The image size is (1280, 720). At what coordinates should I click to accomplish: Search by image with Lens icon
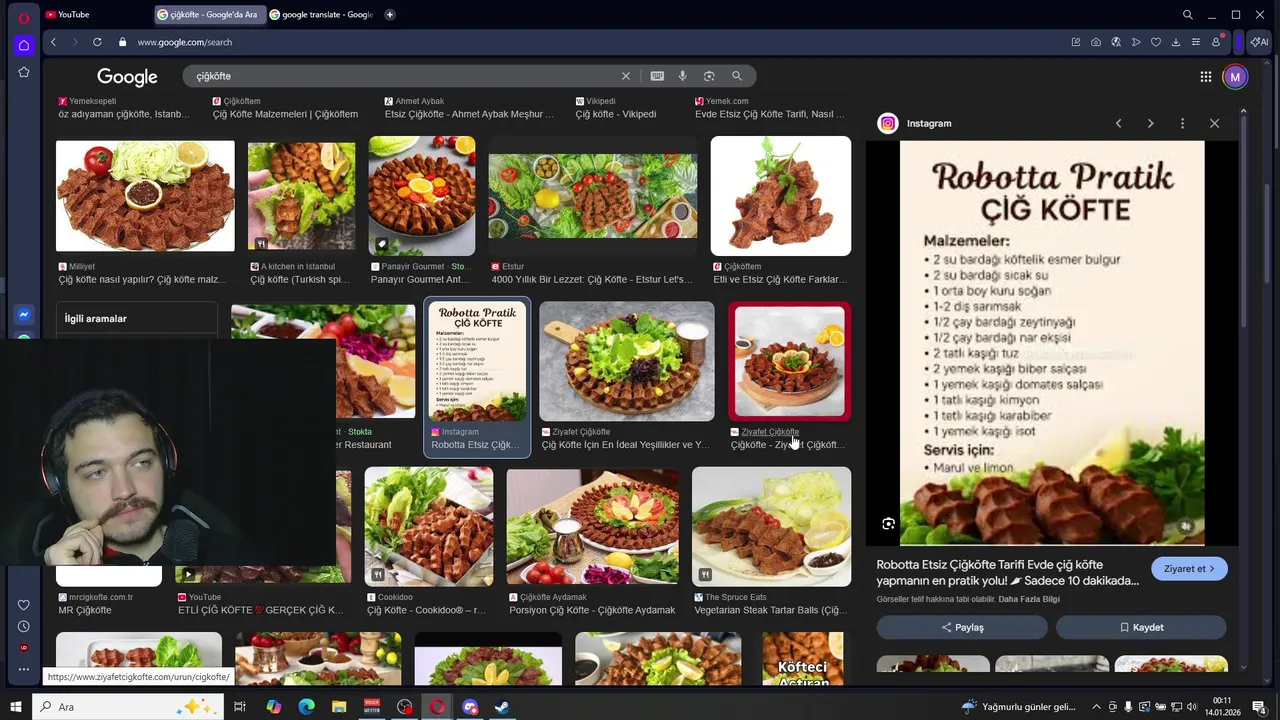tap(709, 76)
